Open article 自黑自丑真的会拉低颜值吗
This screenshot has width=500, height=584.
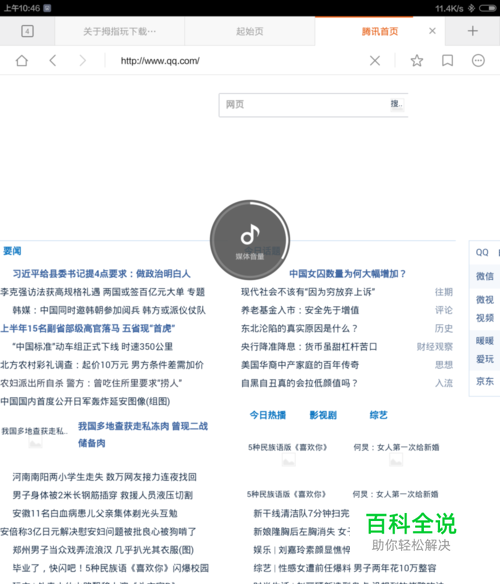pos(299,383)
